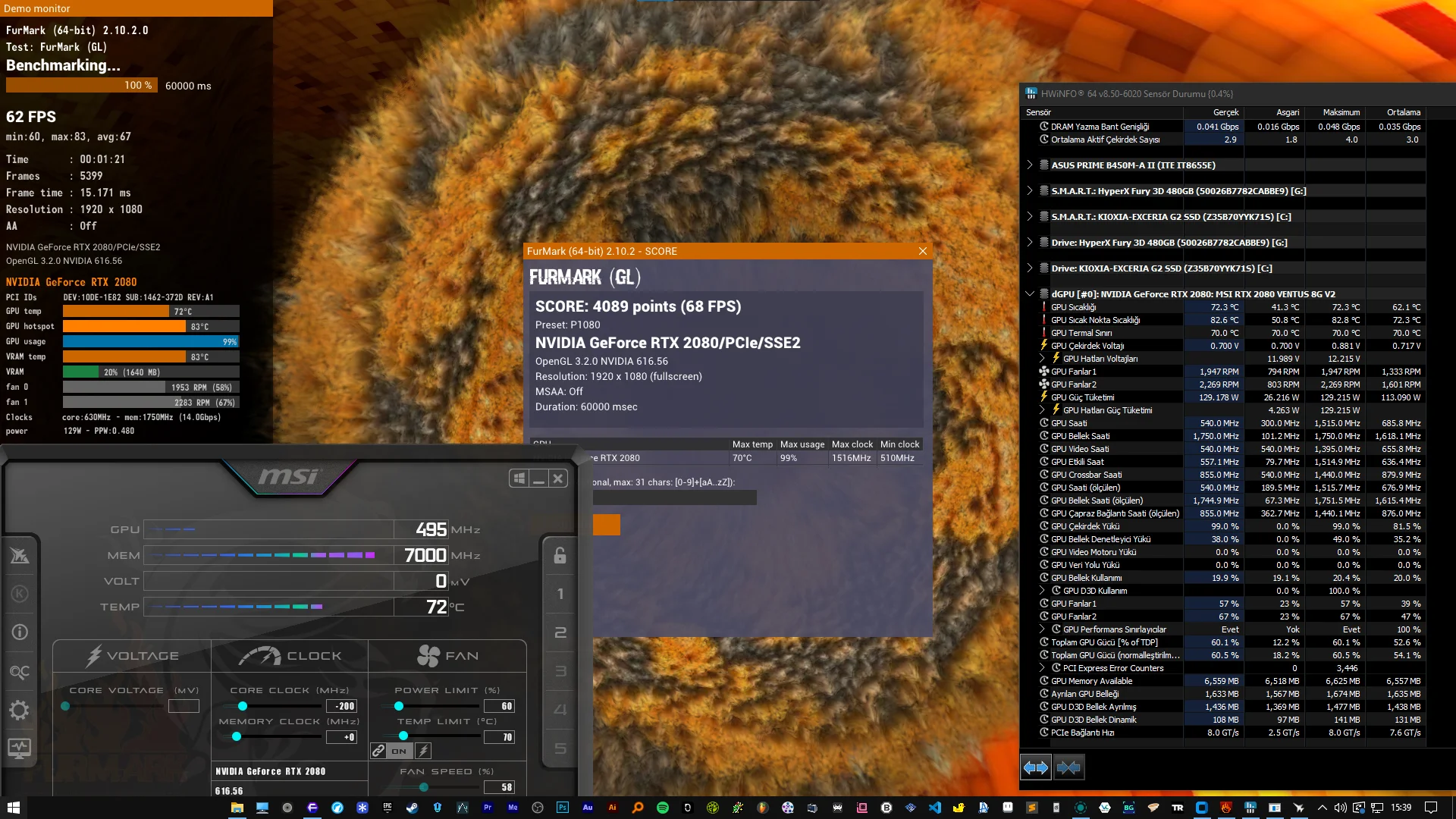Viewport: 1456px width, 819px height.
Task: Open Epic Games Launcher from taskbar
Action: point(388,808)
